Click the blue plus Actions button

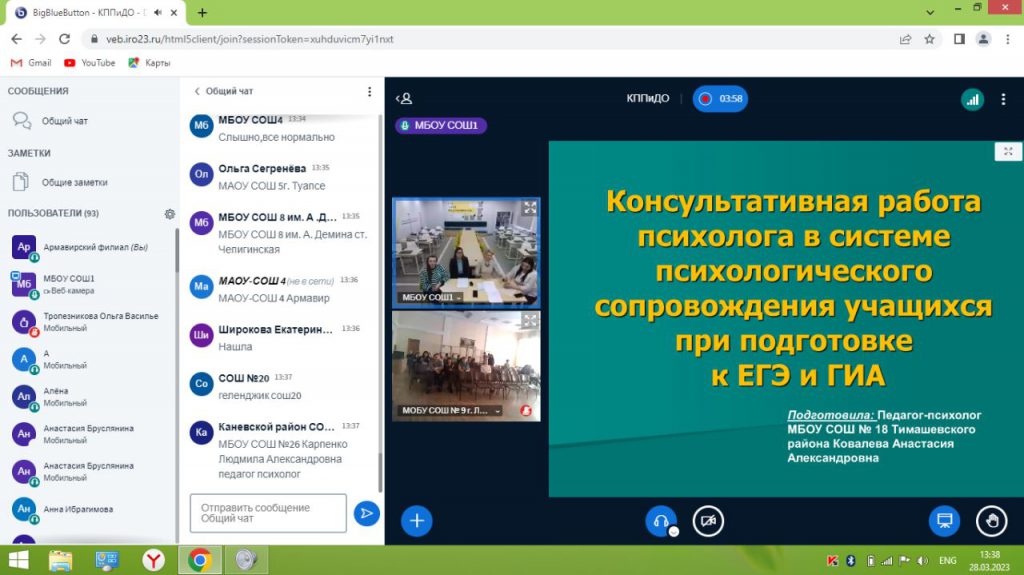[x=416, y=520]
